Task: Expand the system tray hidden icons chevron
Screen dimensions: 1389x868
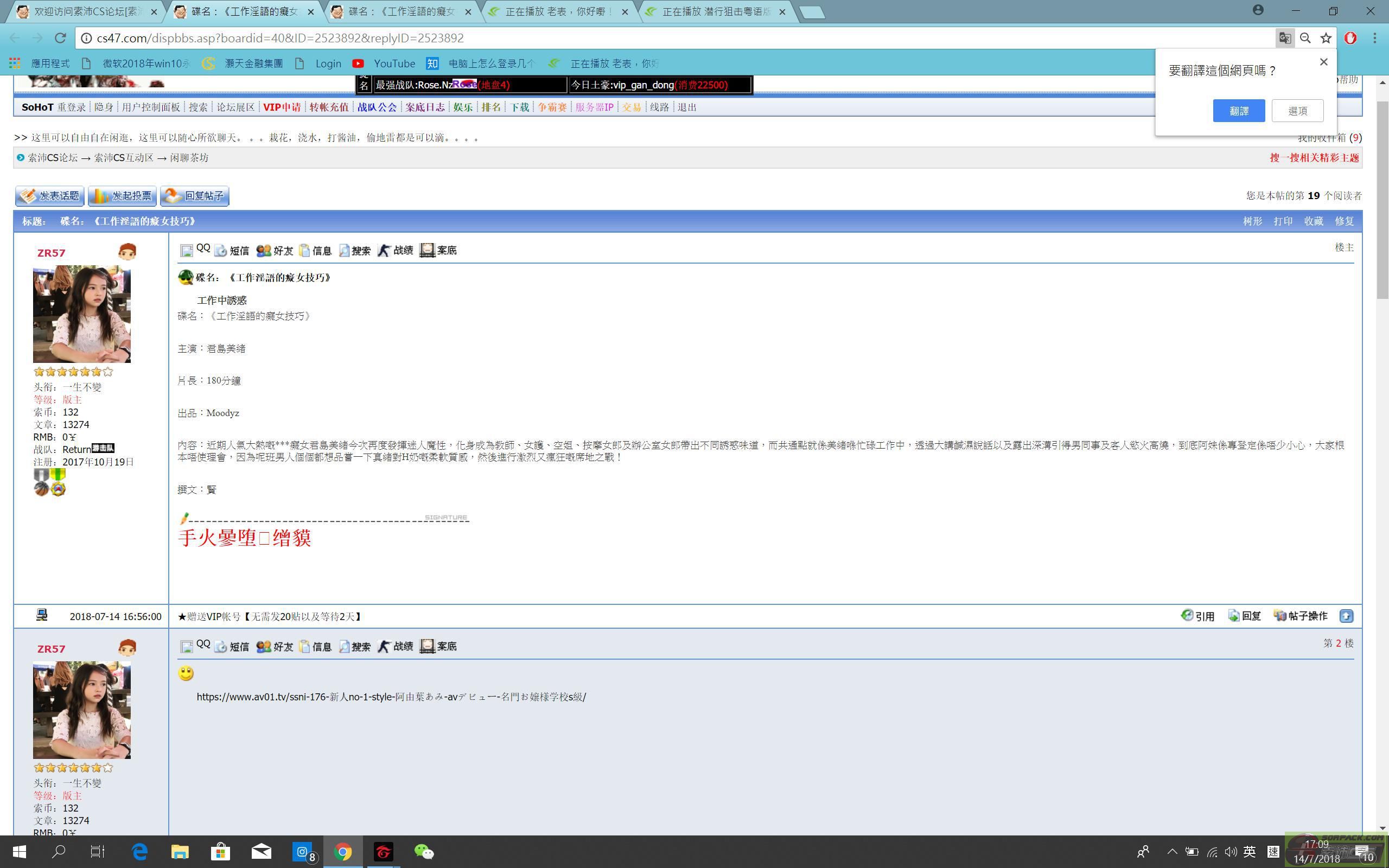Action: pos(1172,852)
